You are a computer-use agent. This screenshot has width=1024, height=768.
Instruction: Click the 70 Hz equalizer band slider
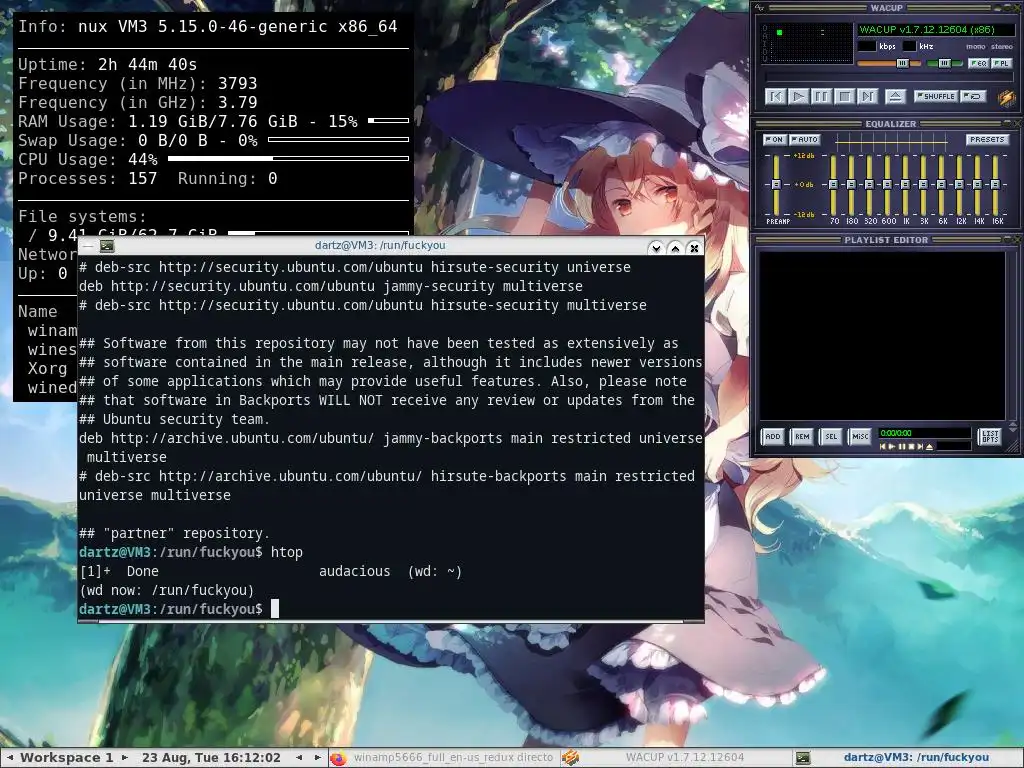point(833,185)
